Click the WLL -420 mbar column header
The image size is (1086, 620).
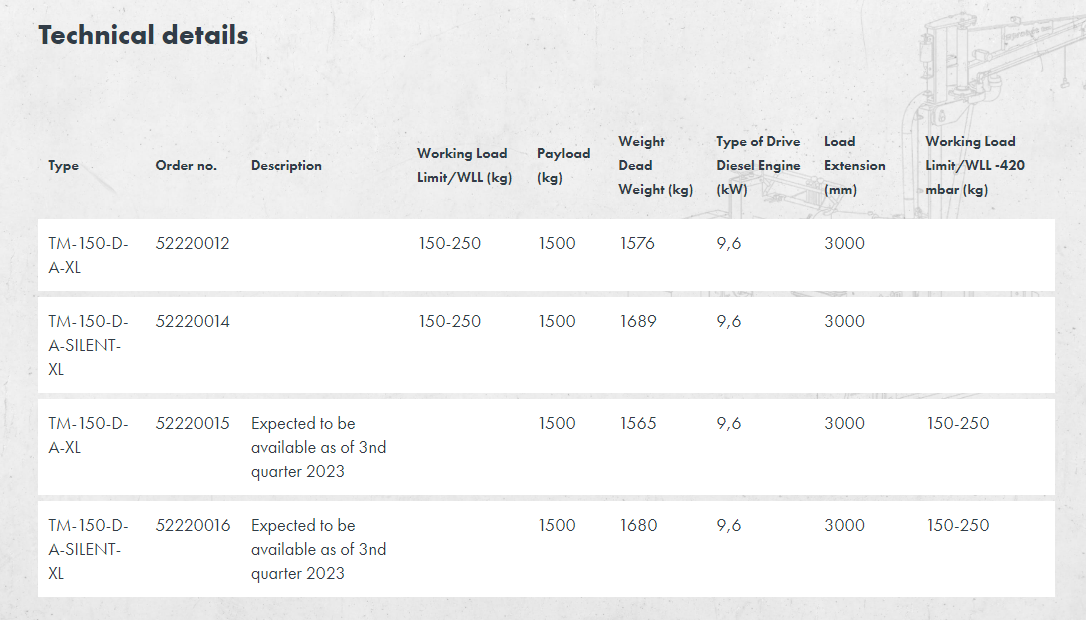click(974, 166)
